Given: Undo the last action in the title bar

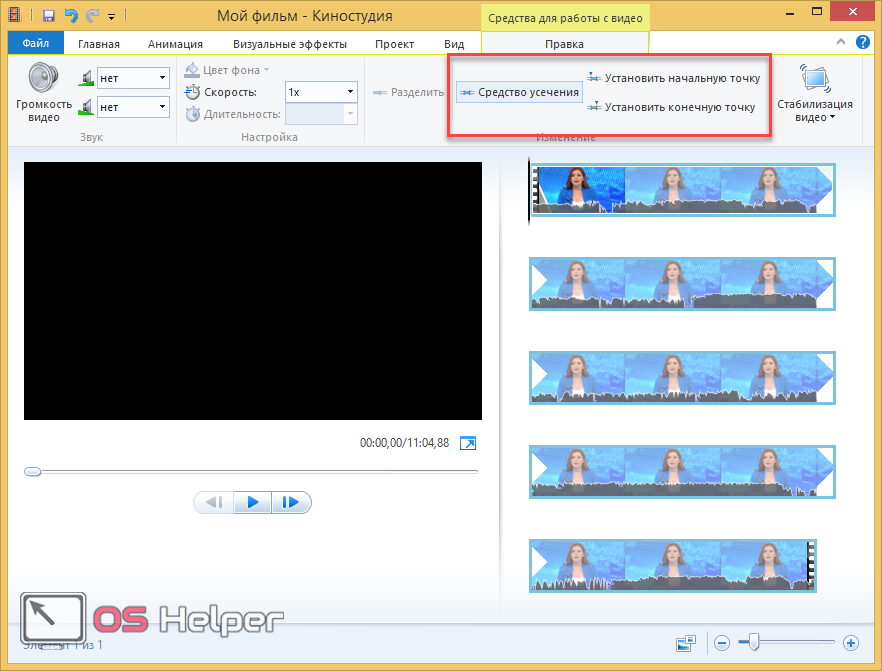Looking at the screenshot, I should click(70, 16).
